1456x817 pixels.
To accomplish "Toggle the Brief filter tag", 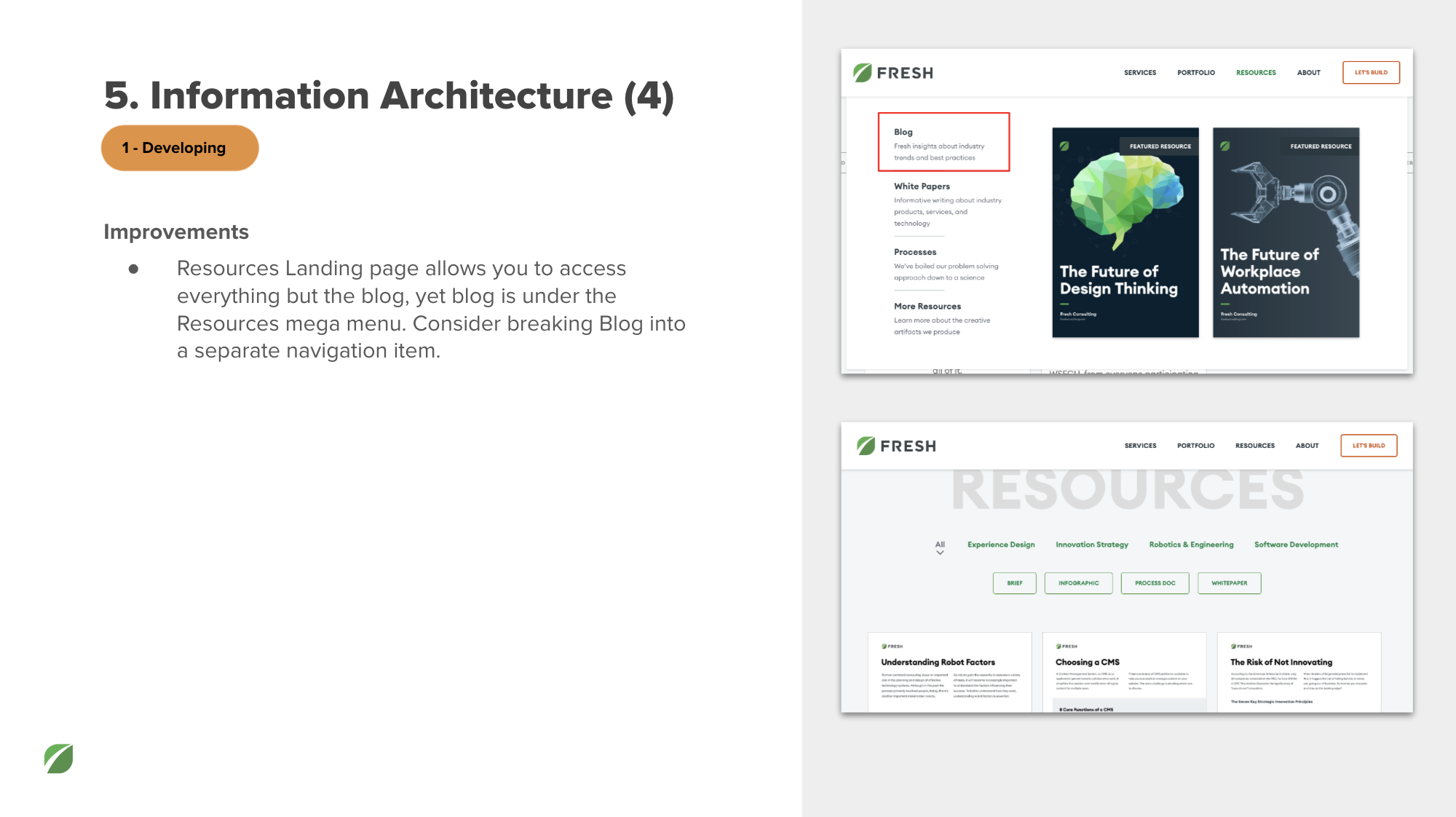I will (x=1014, y=583).
